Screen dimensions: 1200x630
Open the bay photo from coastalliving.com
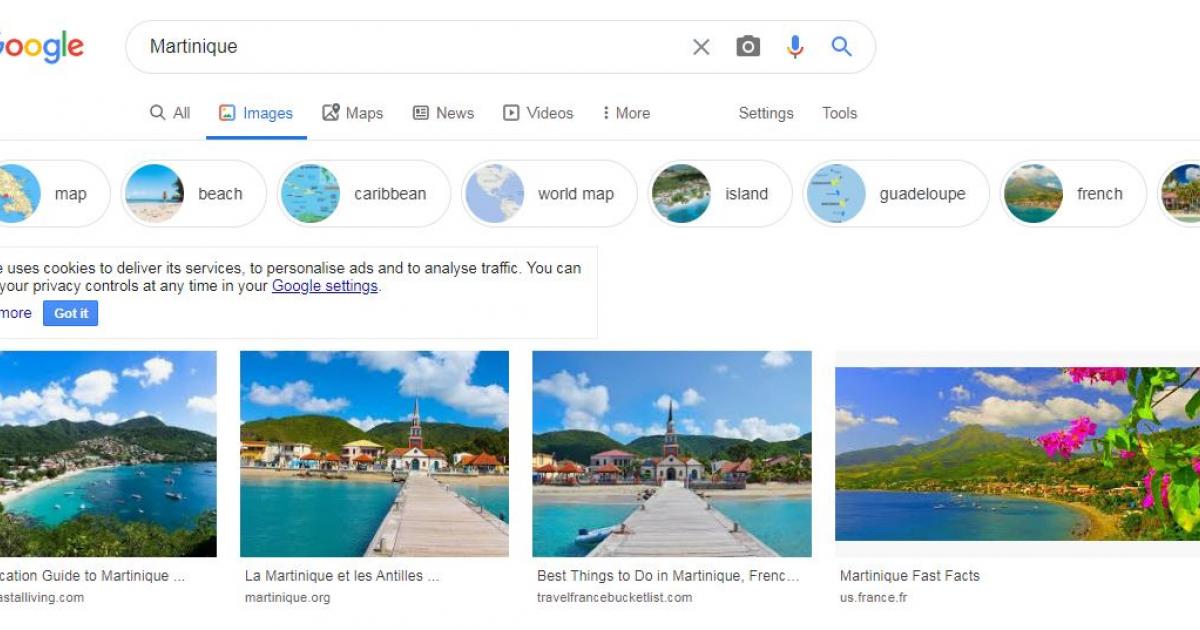pyautogui.click(x=108, y=454)
